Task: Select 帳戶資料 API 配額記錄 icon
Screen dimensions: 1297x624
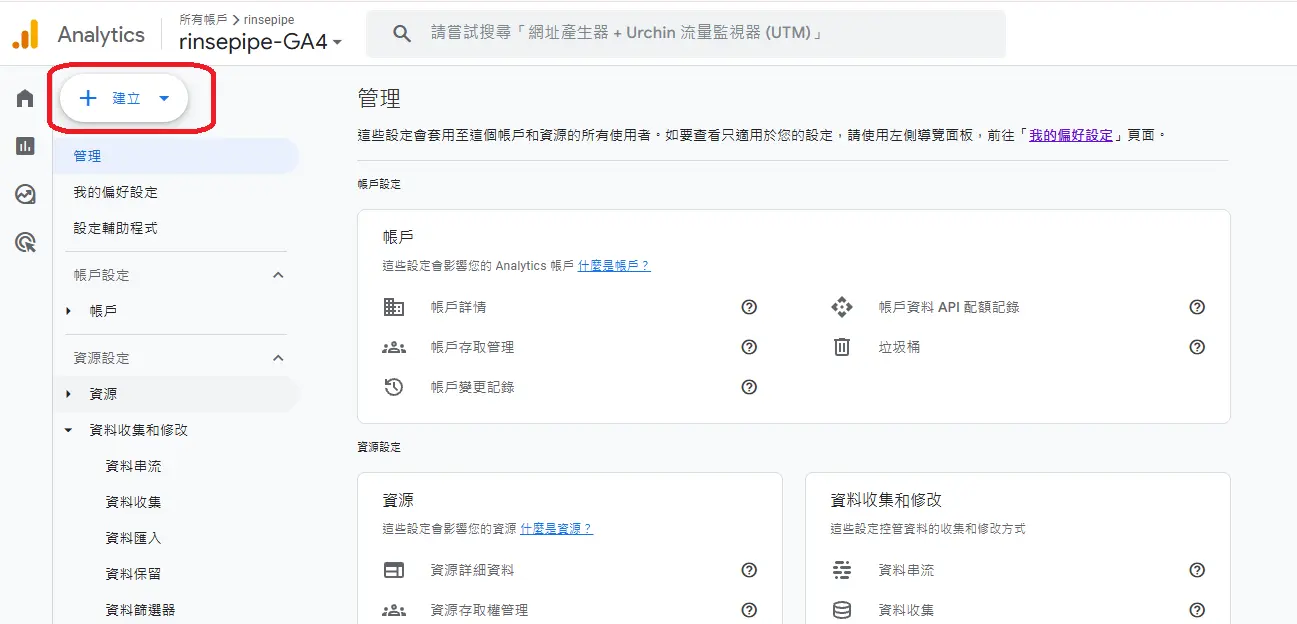Action: [x=842, y=307]
